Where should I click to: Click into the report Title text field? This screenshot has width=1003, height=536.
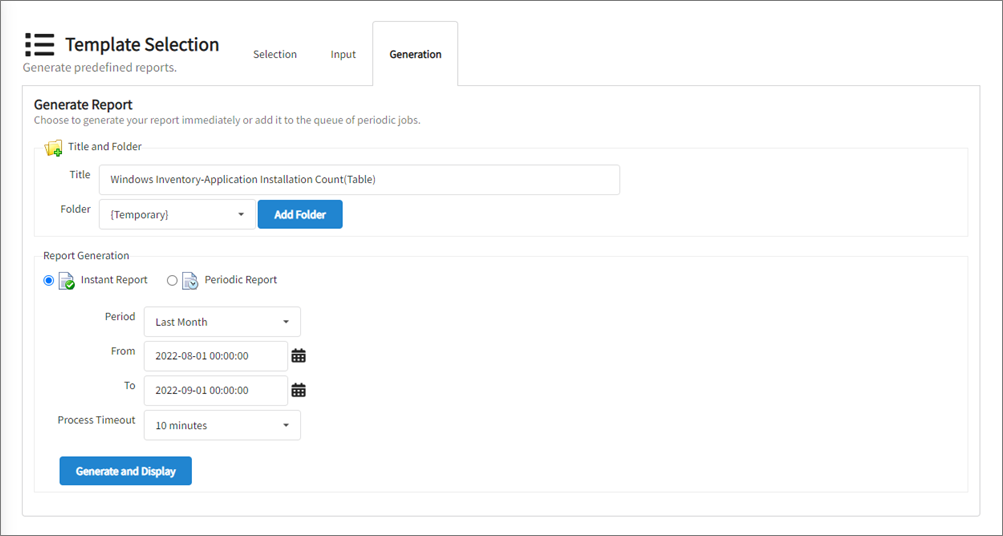359,180
